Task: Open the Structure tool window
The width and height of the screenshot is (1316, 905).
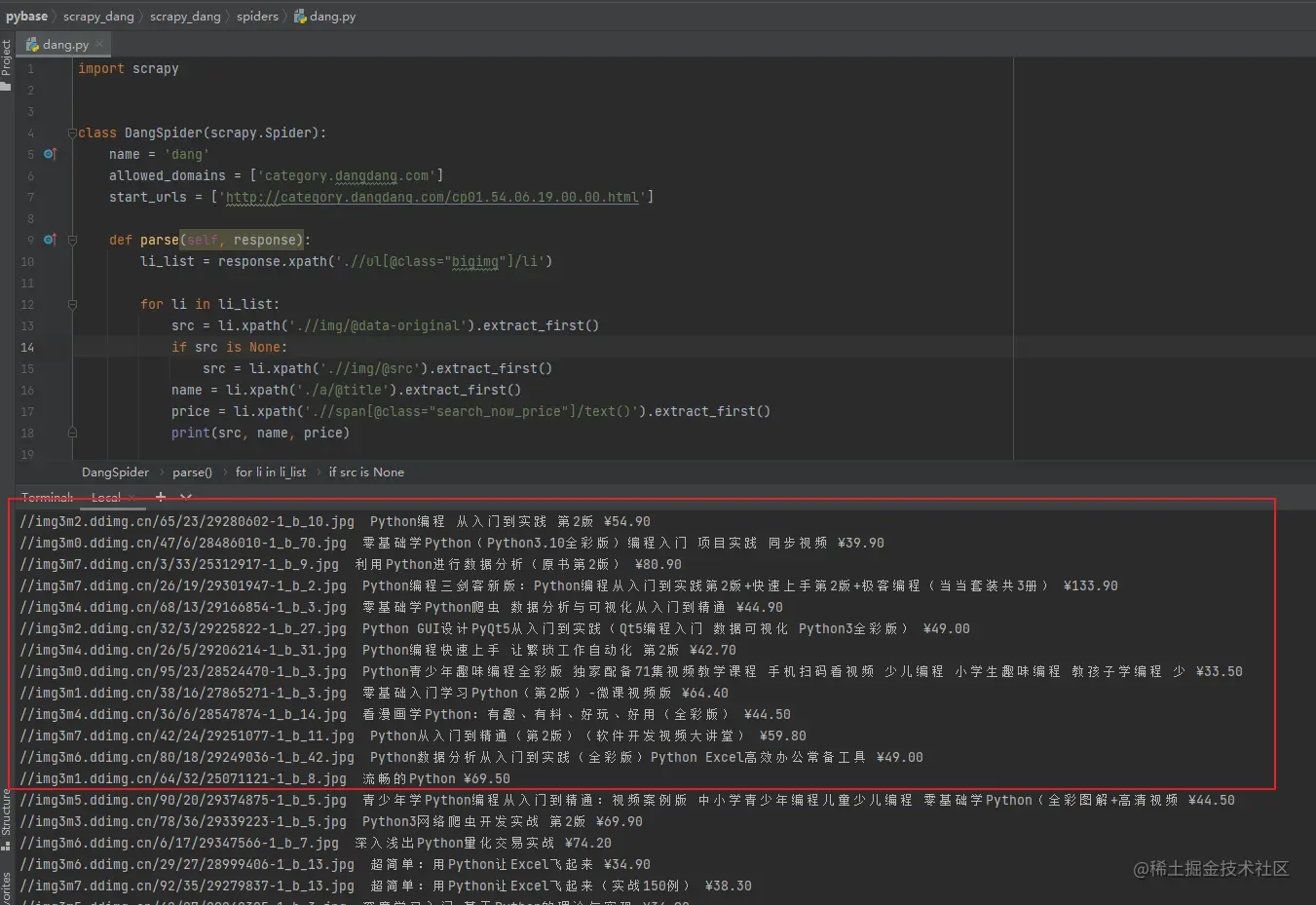Action: click(x=6, y=818)
